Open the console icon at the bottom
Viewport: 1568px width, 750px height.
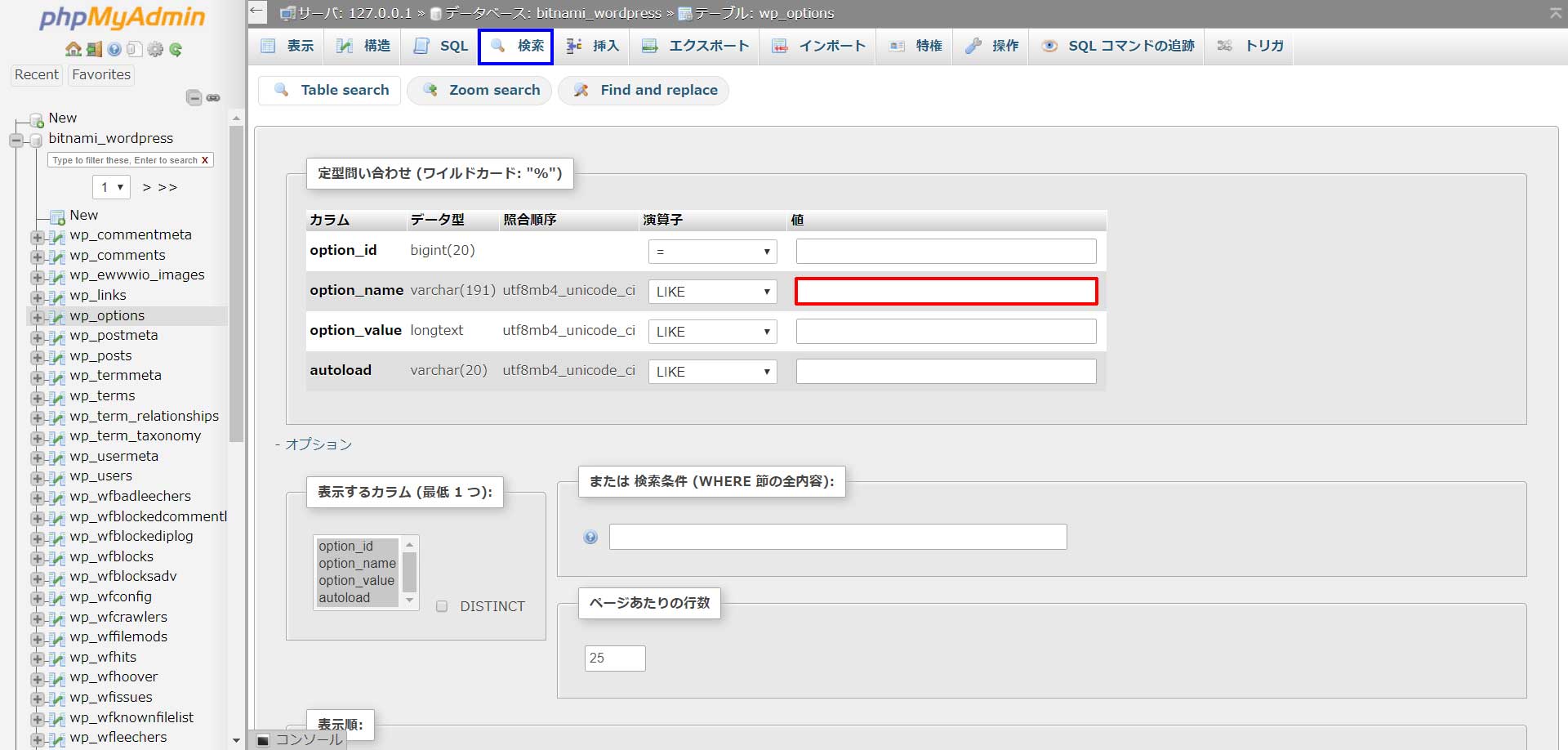[263, 740]
